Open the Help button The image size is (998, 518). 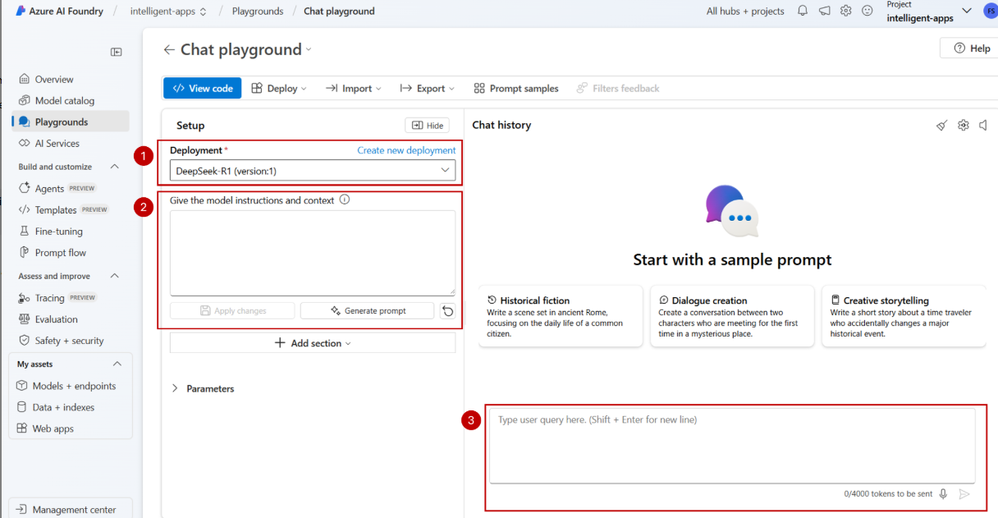(x=971, y=48)
